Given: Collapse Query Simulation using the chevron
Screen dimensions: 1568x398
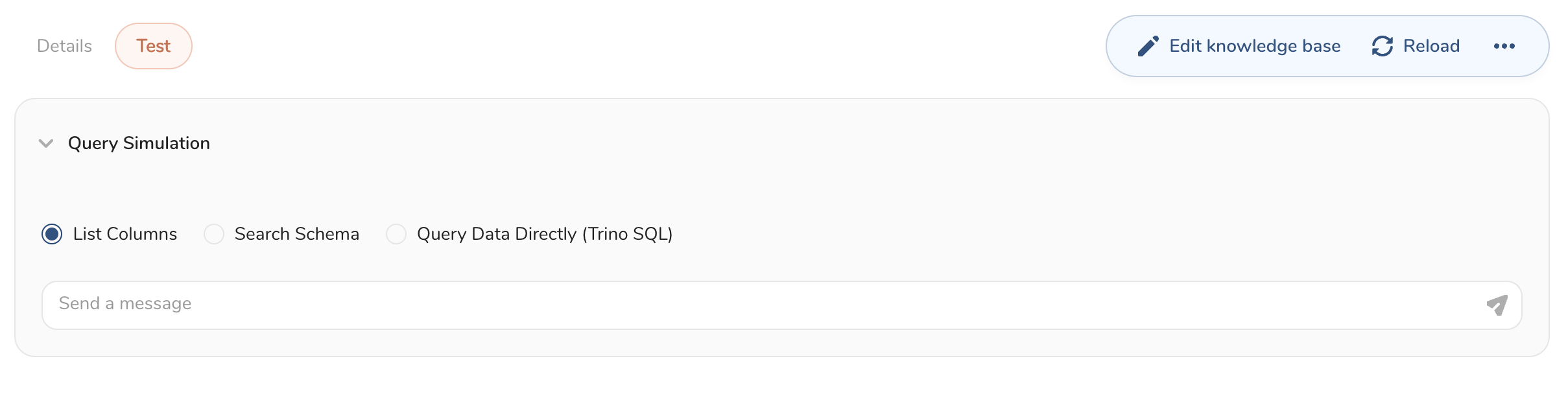Looking at the screenshot, I should click(46, 143).
